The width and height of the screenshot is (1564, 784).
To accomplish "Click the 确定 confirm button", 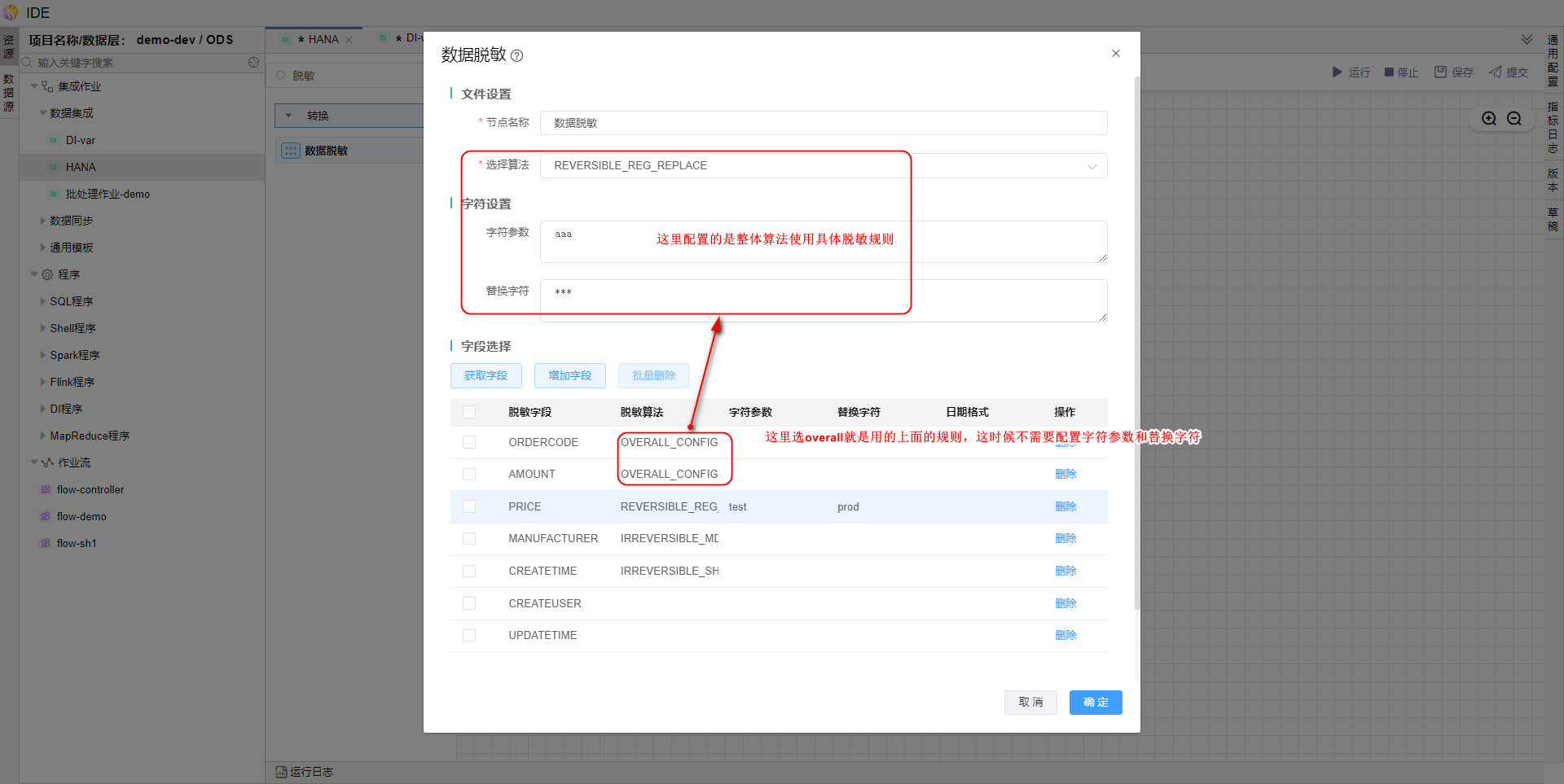I will [1095, 703].
